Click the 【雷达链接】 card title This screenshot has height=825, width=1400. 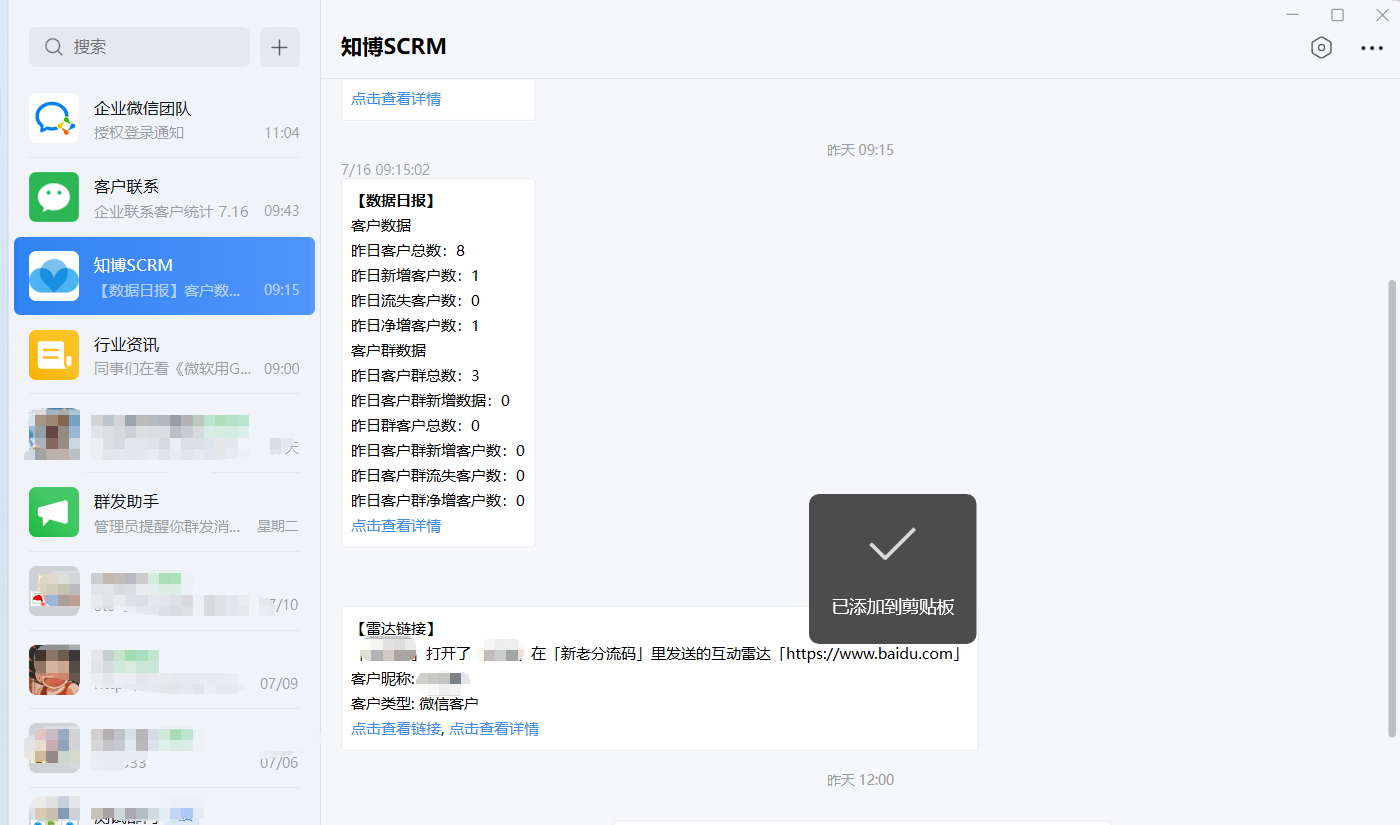pyautogui.click(x=395, y=629)
